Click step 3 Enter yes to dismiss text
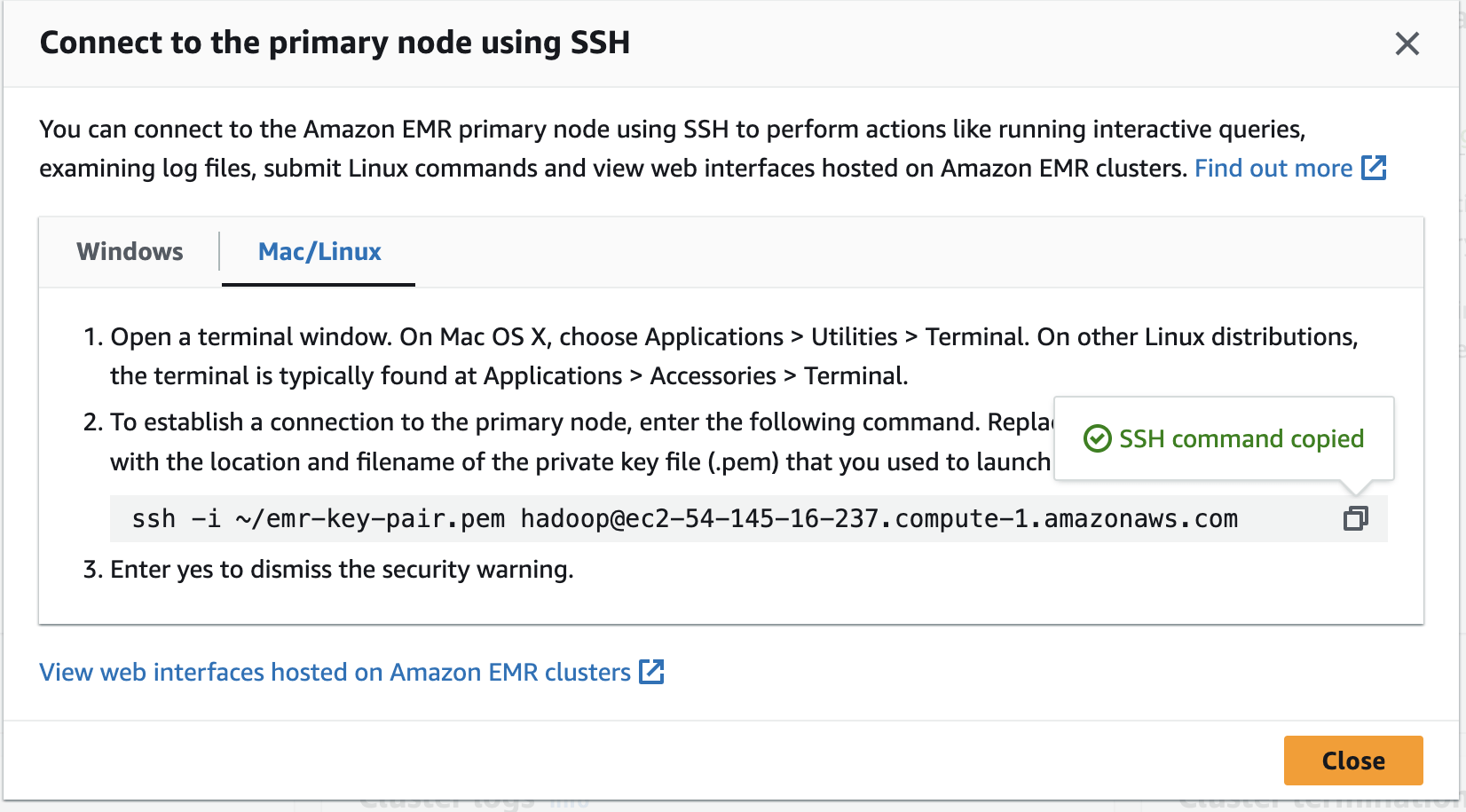The image size is (1466, 812). click(x=342, y=569)
